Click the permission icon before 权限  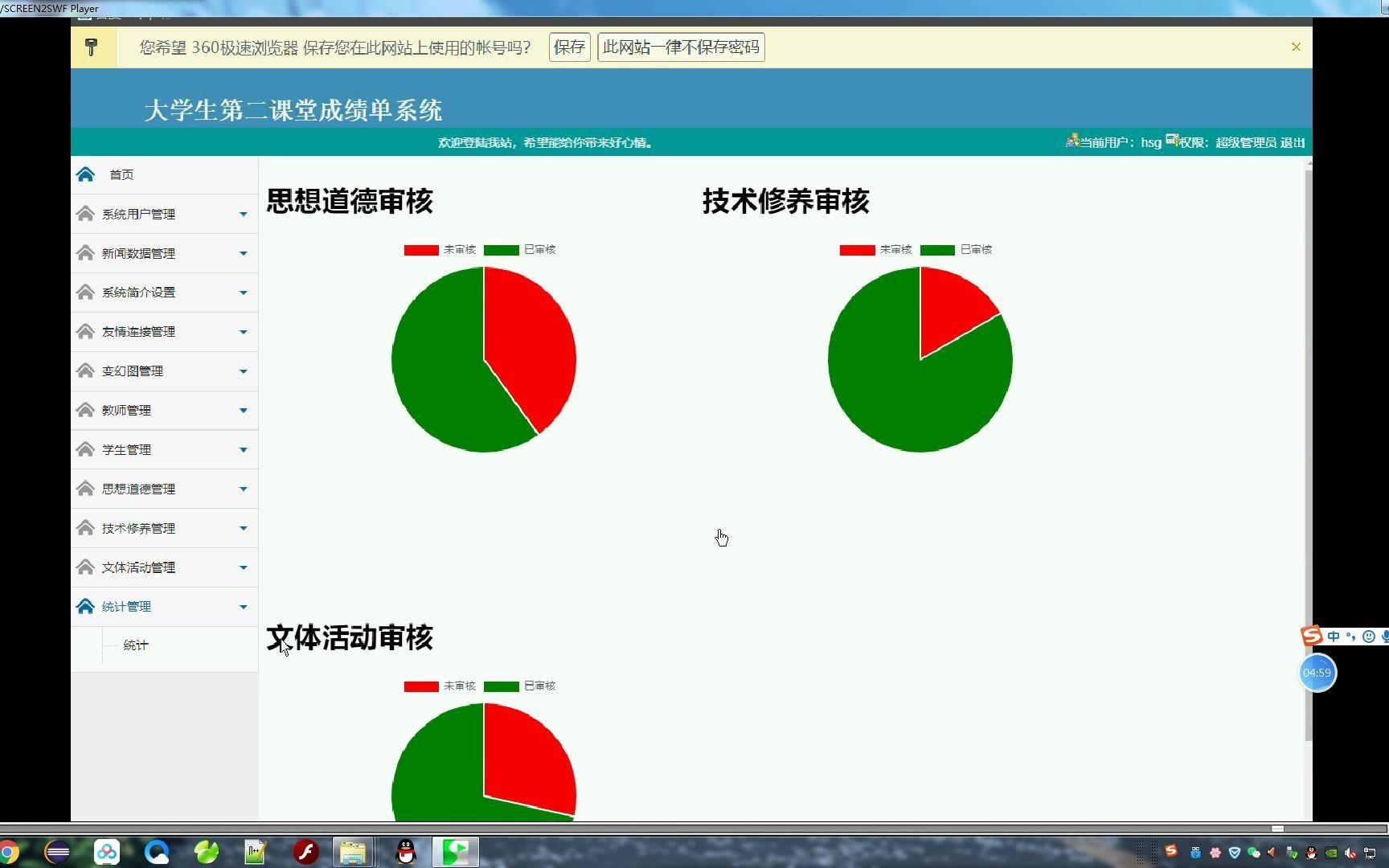click(1172, 141)
